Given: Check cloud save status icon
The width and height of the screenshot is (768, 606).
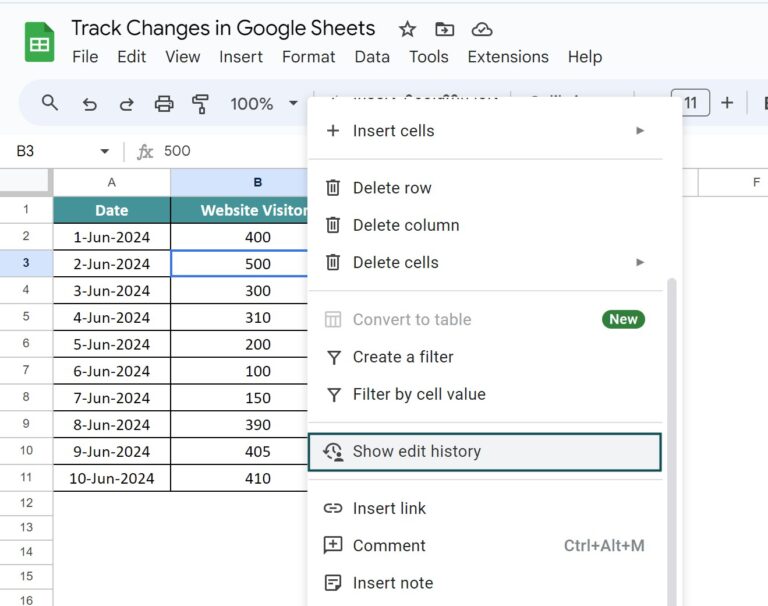Looking at the screenshot, I should (482, 29).
